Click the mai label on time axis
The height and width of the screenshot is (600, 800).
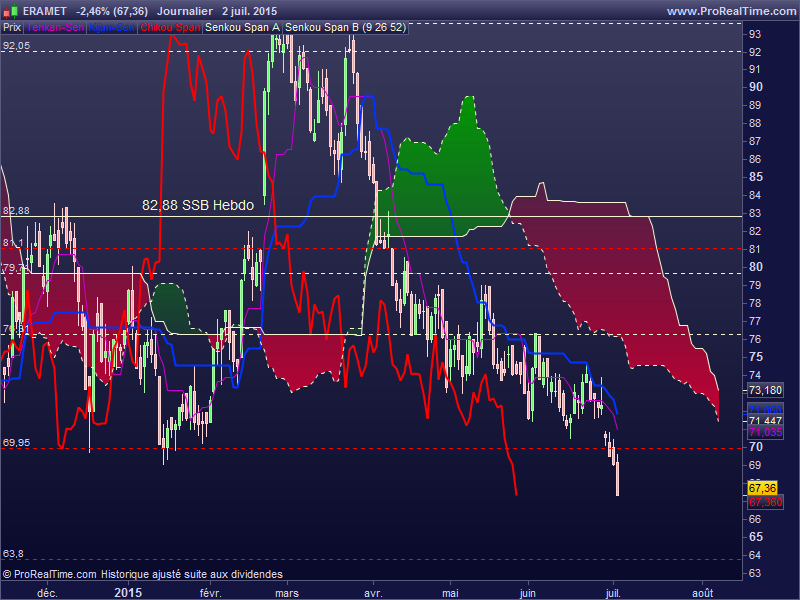tap(450, 593)
